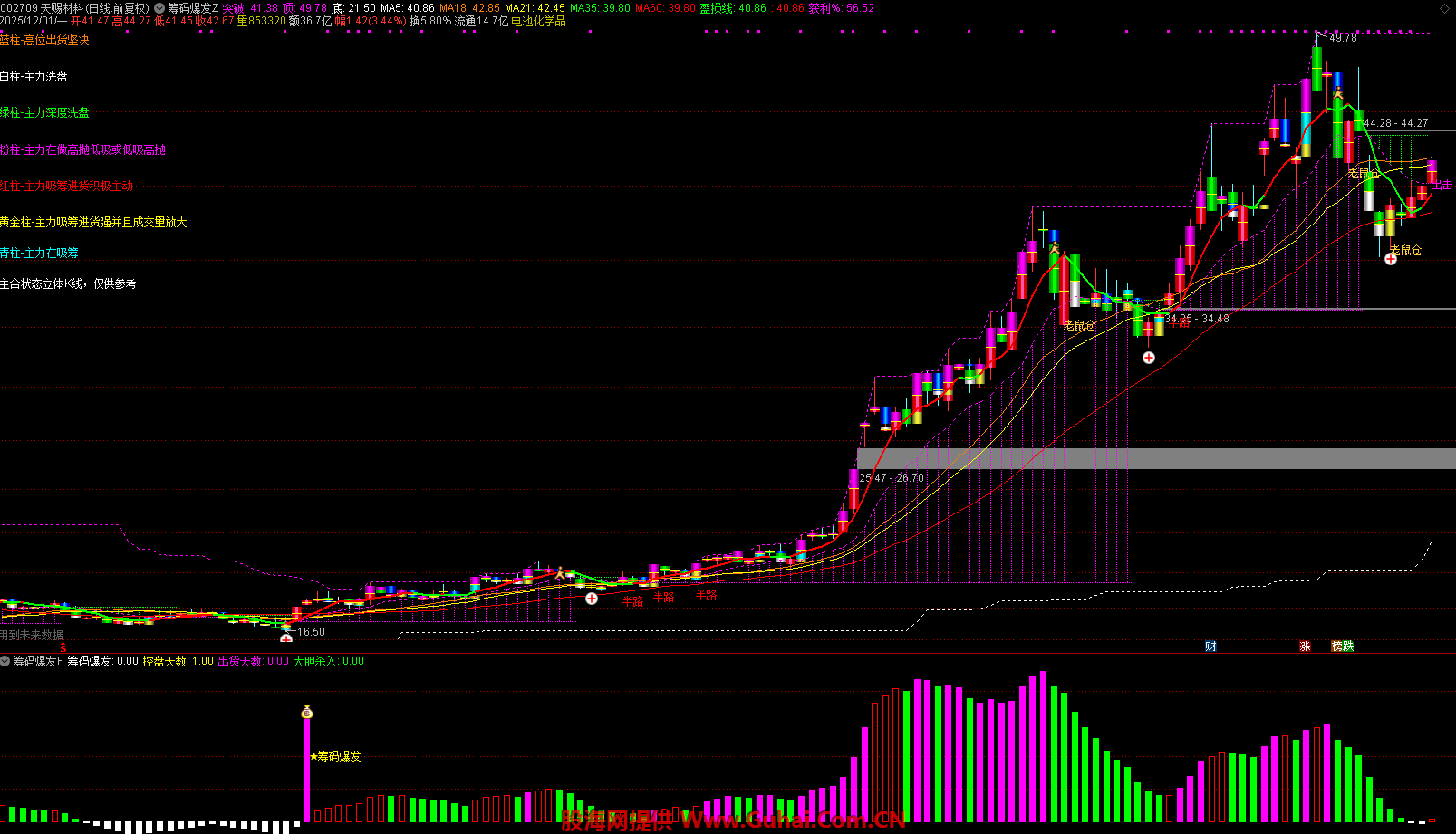1456x834 pixels.
Task: Click the small red $ marker at bottom left
Action: pos(63,647)
